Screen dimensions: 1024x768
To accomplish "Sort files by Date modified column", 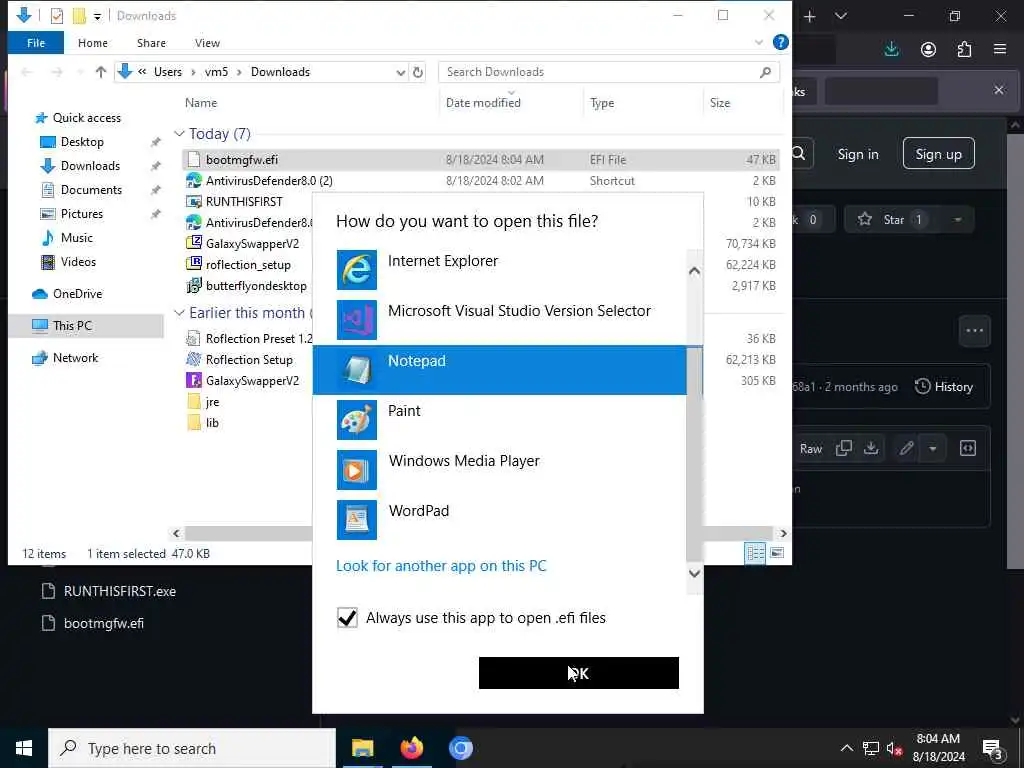I will [x=483, y=103].
